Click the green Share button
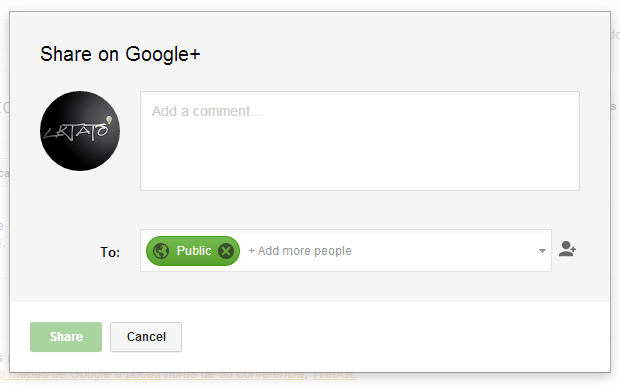620x386 pixels. point(66,337)
